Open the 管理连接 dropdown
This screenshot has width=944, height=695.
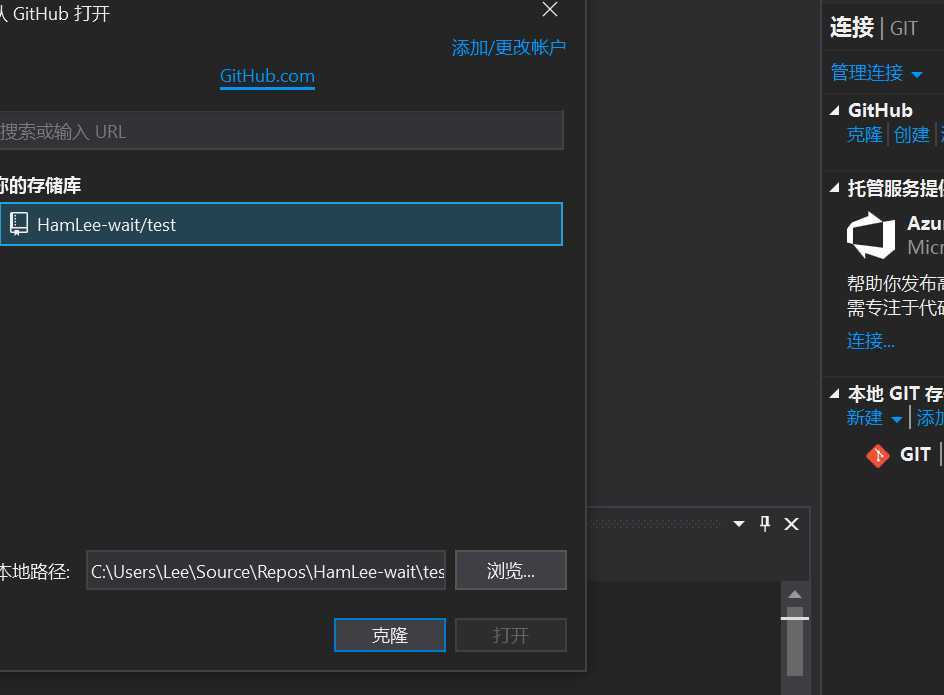click(x=876, y=73)
